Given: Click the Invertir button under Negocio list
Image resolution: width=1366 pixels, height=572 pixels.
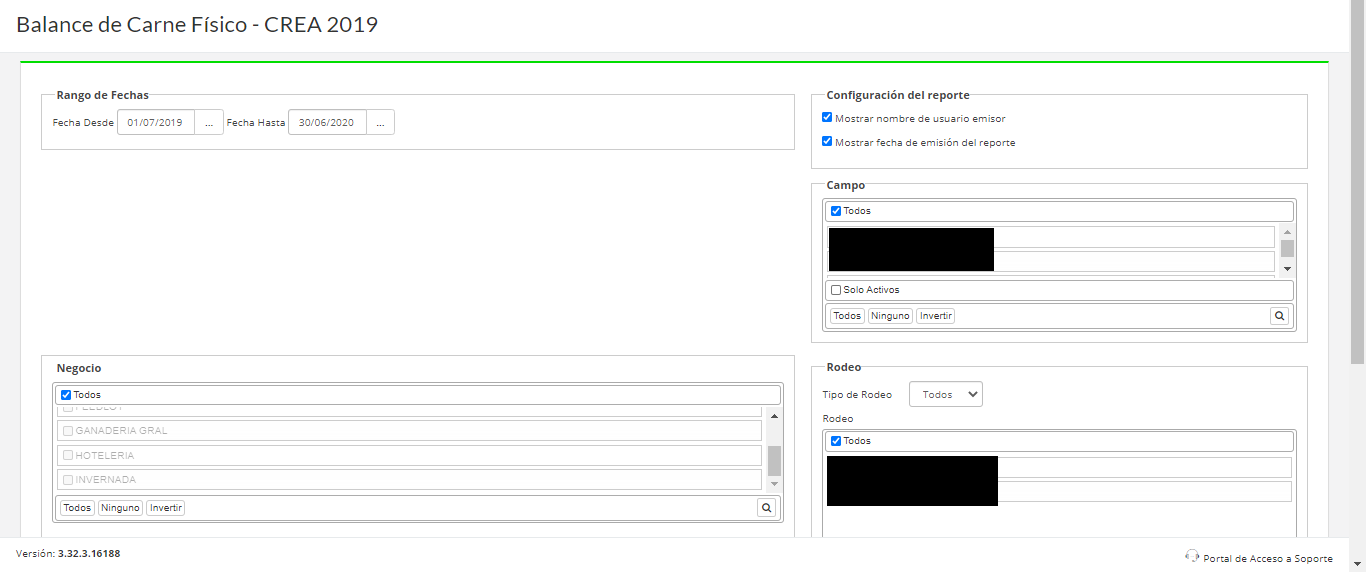Looking at the screenshot, I should [166, 508].
